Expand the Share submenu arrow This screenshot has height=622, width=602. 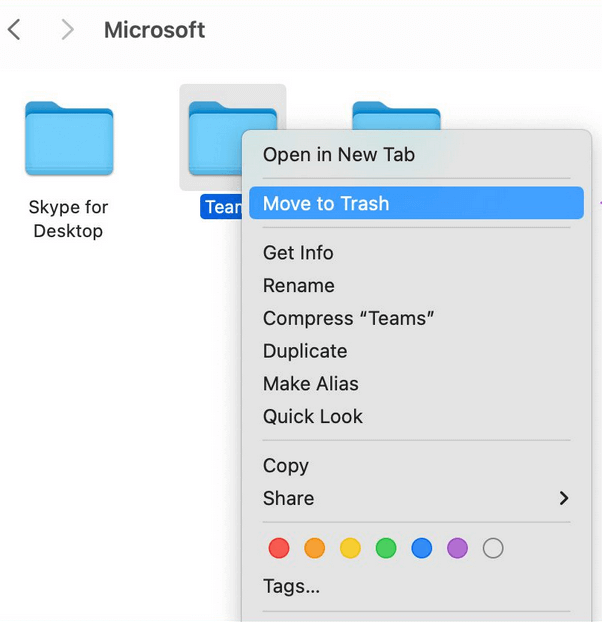564,498
